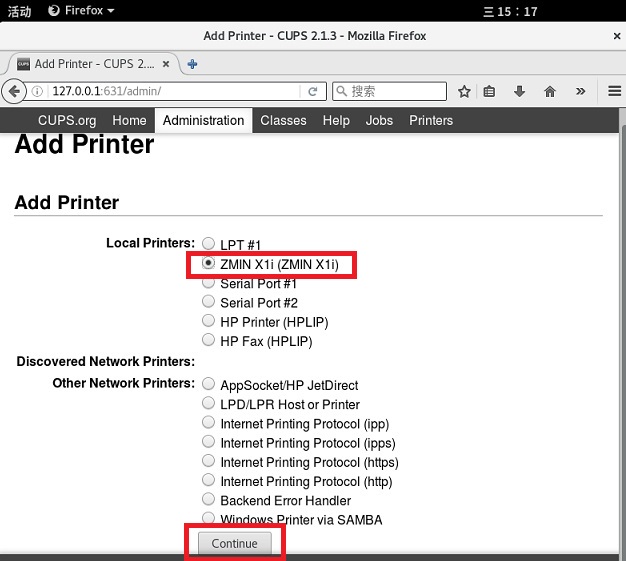Go to the CUPS Home tab

click(129, 120)
